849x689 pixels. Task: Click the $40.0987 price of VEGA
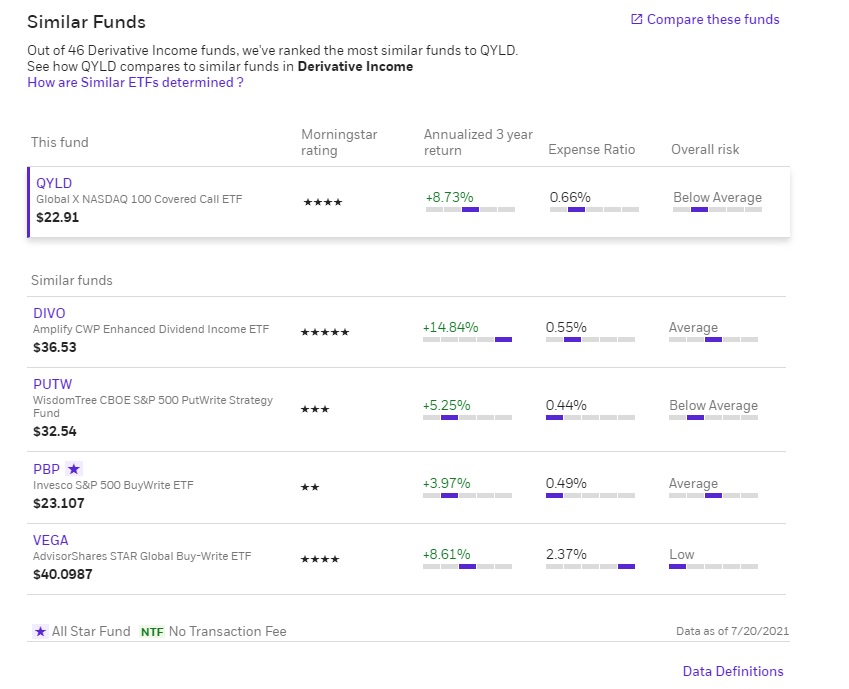63,574
